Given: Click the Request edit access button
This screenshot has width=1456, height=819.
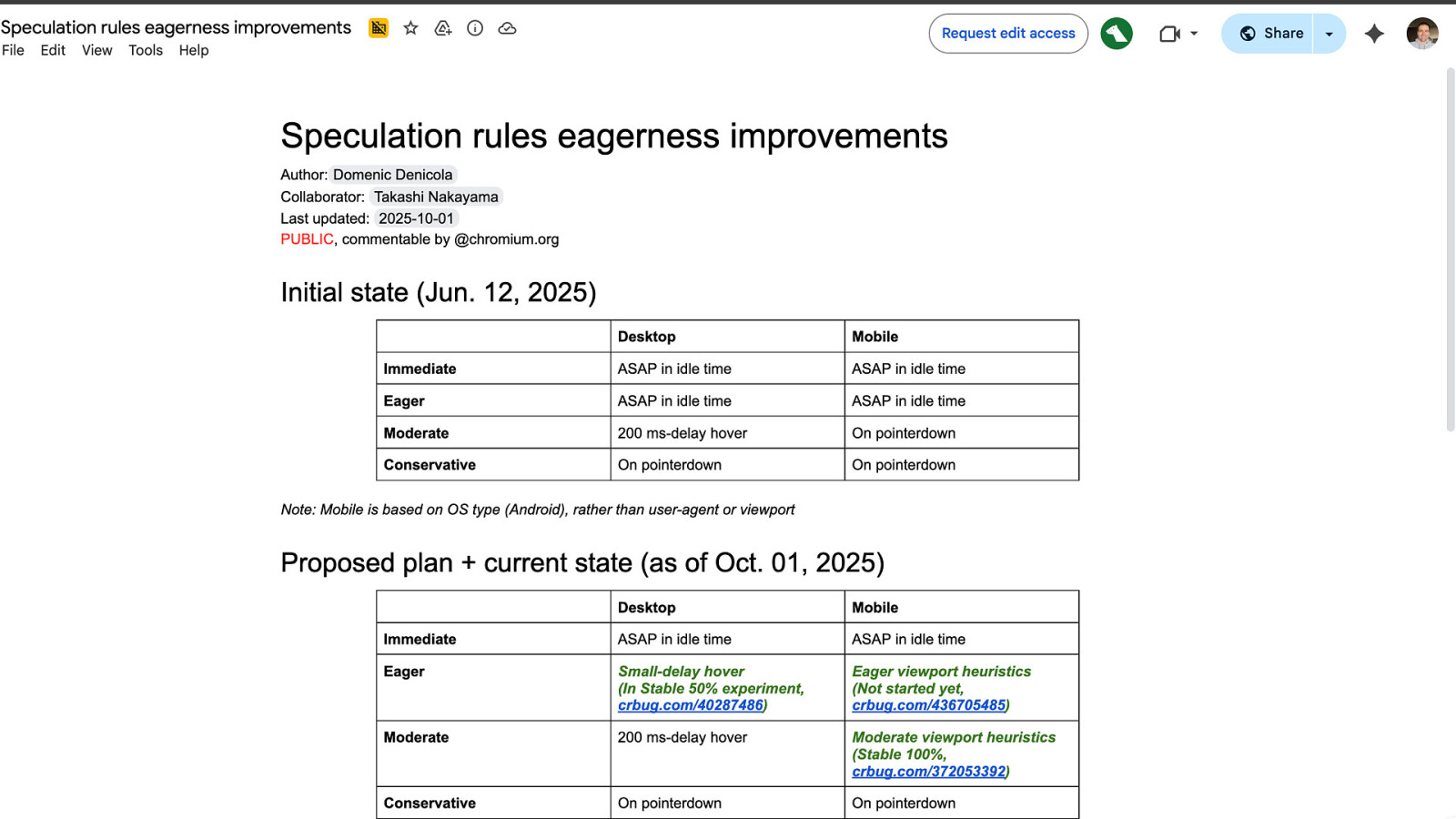Looking at the screenshot, I should [1008, 34].
